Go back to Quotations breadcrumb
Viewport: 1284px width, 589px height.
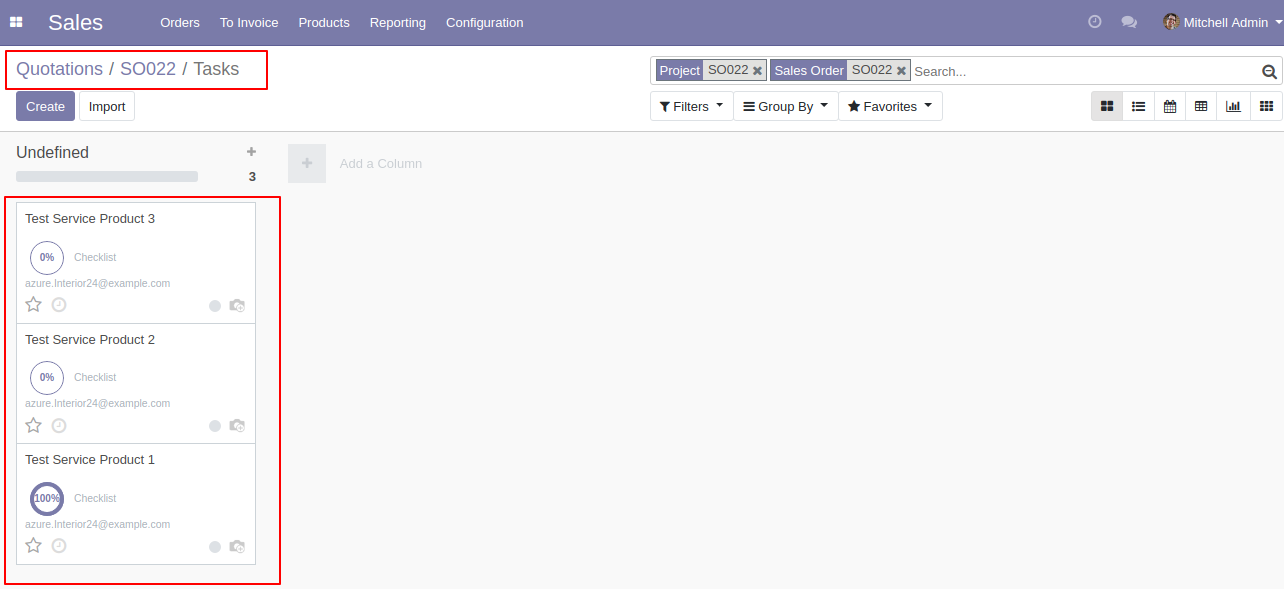59,69
